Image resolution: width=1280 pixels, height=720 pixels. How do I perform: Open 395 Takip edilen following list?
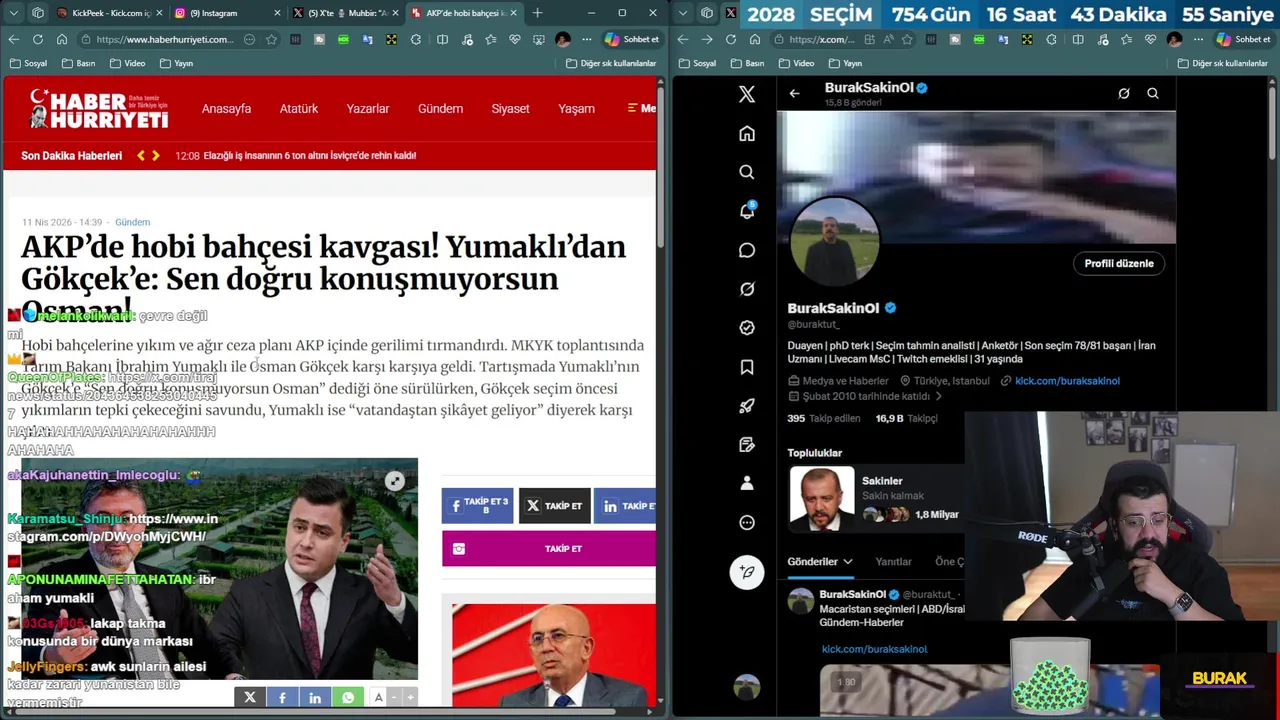point(825,418)
